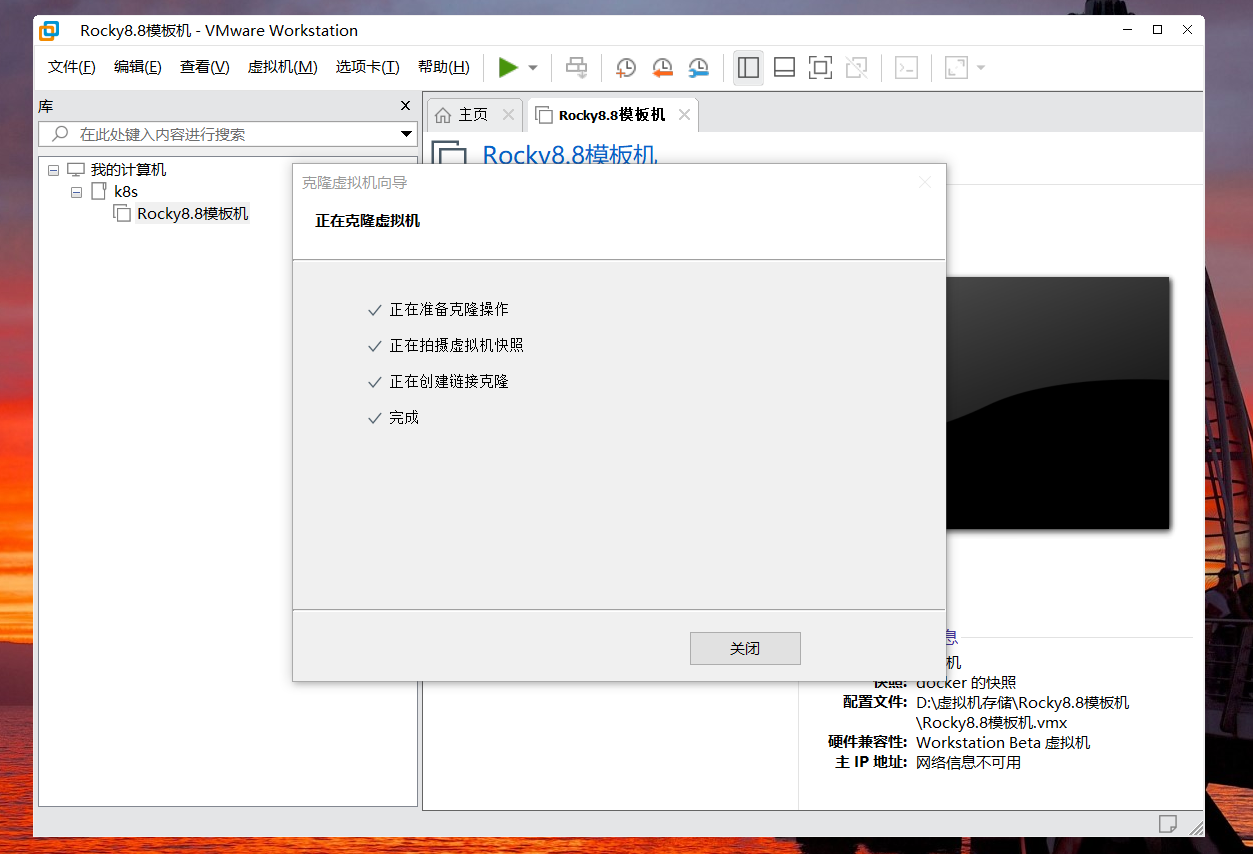This screenshot has height=854, width=1253.
Task: Collapse the k8s folder node
Action: (76, 192)
